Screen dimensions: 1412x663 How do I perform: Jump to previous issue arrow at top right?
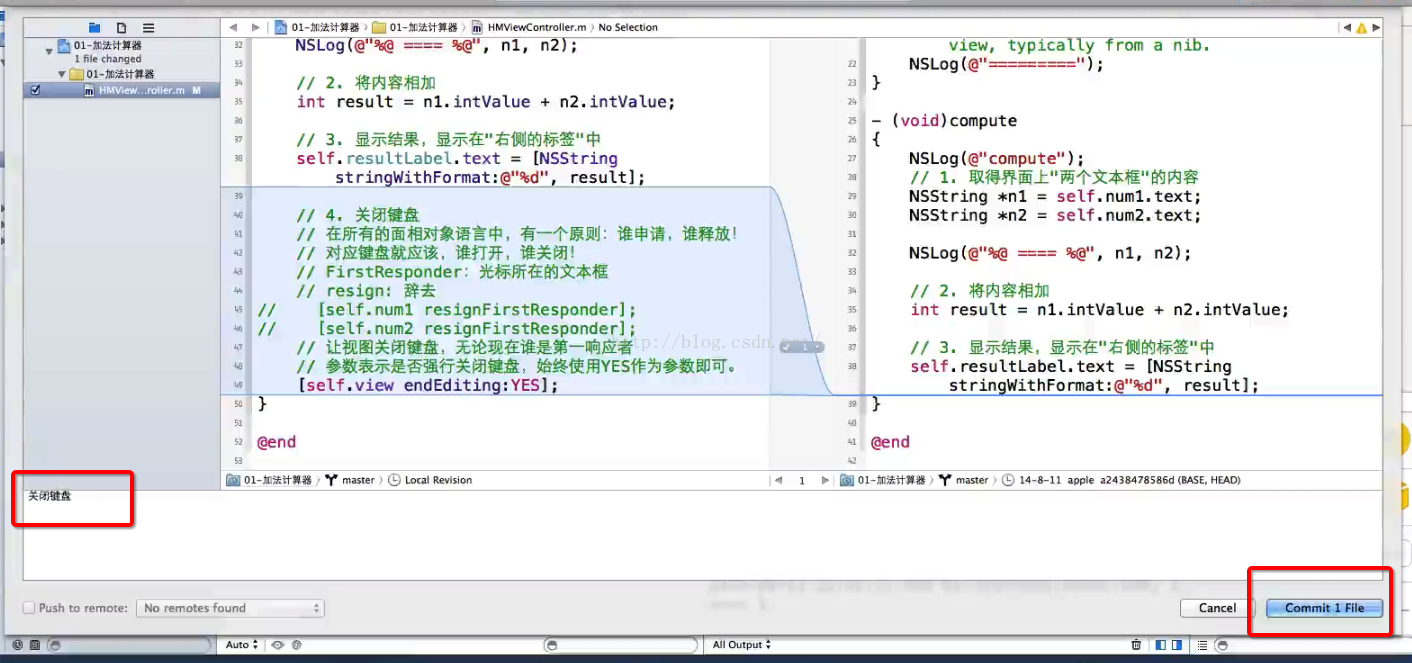pos(1346,27)
